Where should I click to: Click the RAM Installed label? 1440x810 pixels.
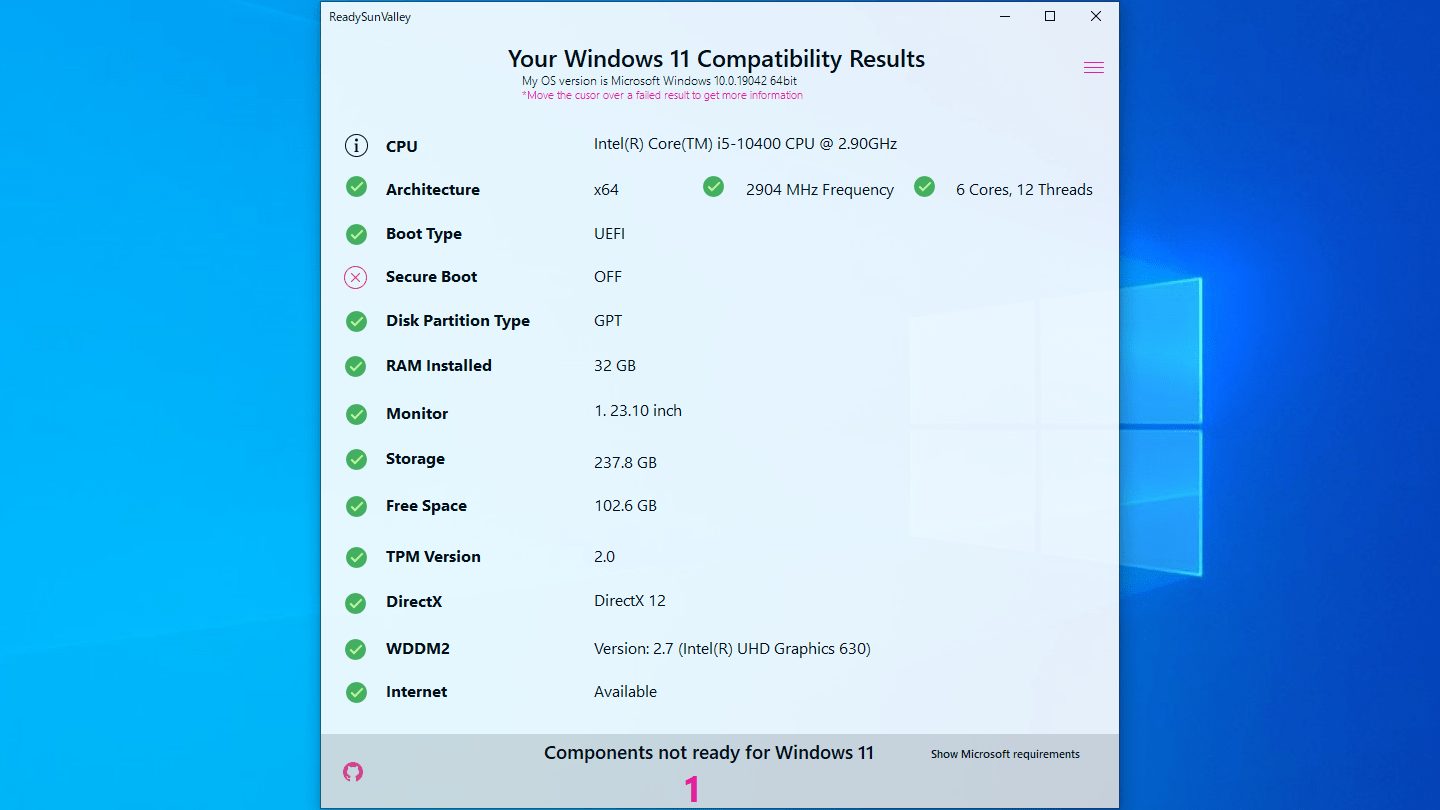click(x=439, y=366)
